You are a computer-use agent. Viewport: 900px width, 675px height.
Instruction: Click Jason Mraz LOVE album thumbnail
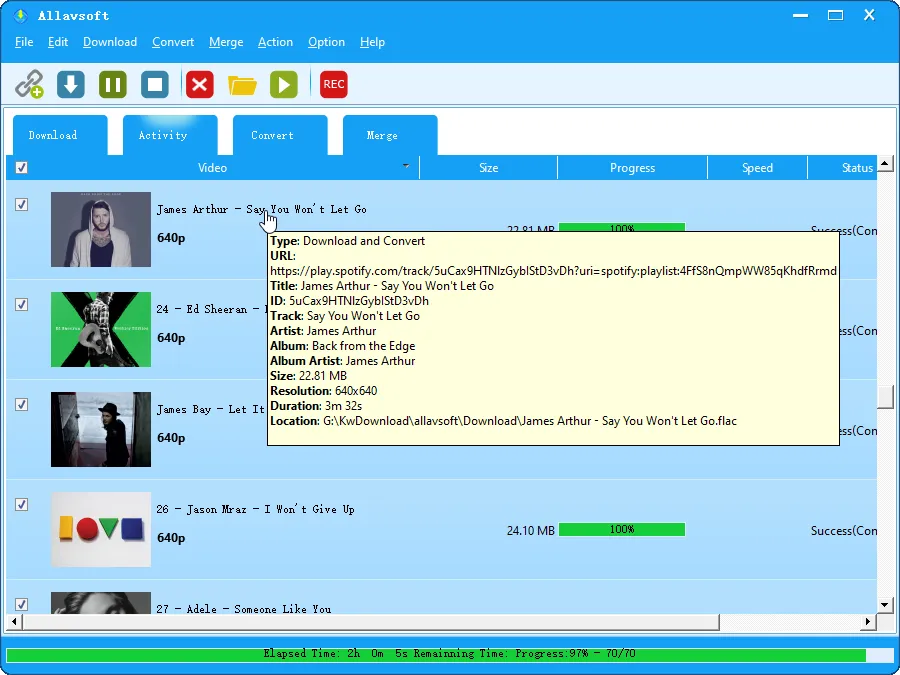click(x=101, y=529)
